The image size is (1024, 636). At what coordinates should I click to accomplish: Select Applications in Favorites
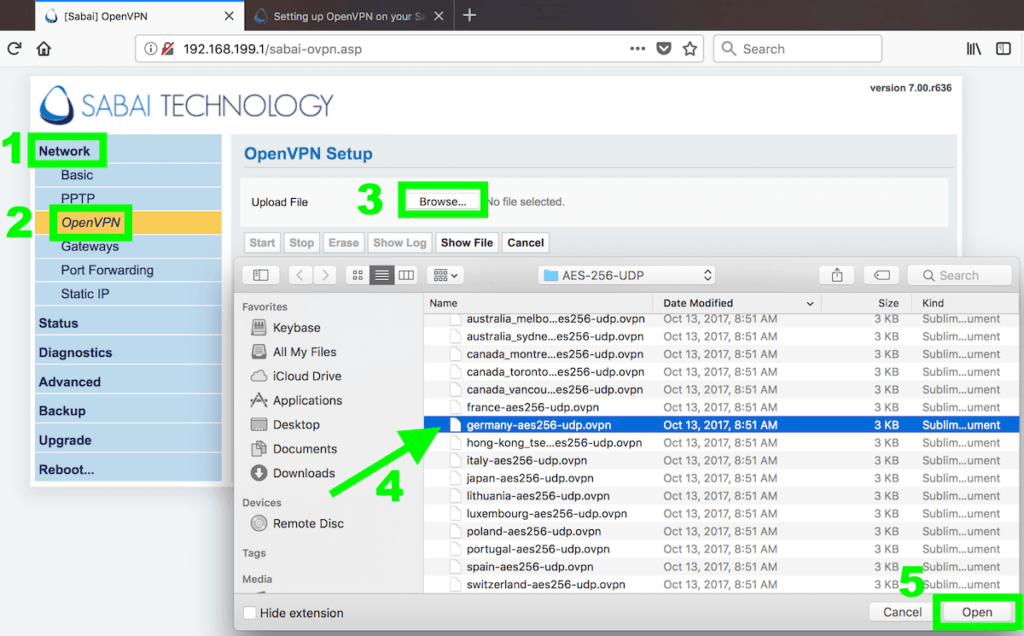tap(307, 400)
